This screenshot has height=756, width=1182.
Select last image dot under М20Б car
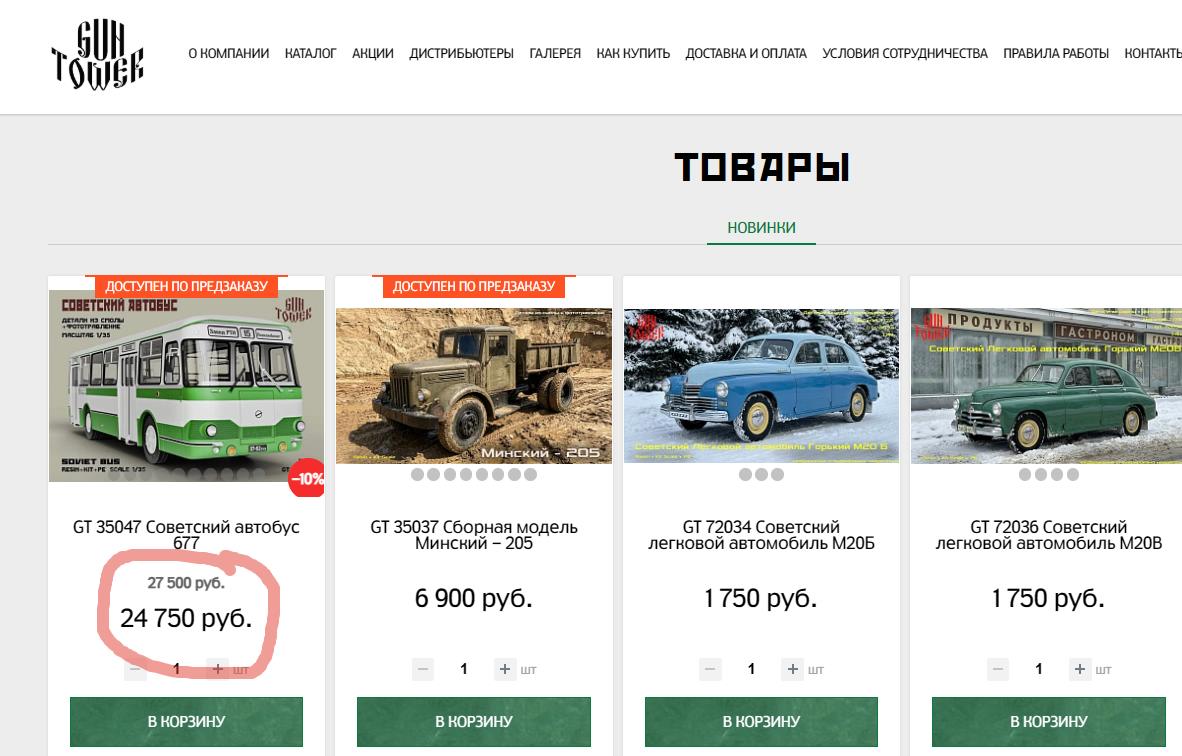777,475
